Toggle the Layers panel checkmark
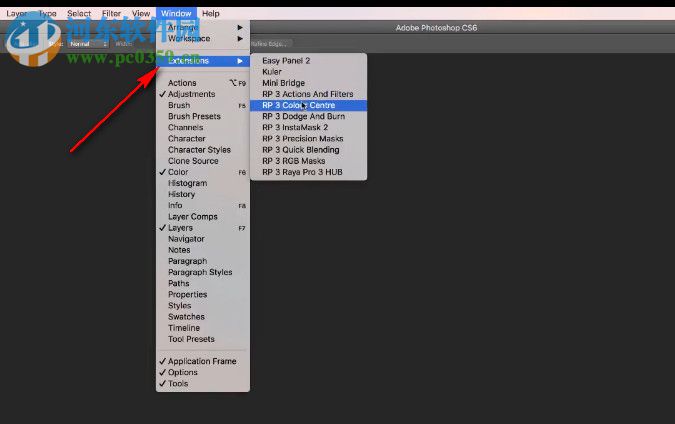The width and height of the screenshot is (675, 424). [x=203, y=228]
